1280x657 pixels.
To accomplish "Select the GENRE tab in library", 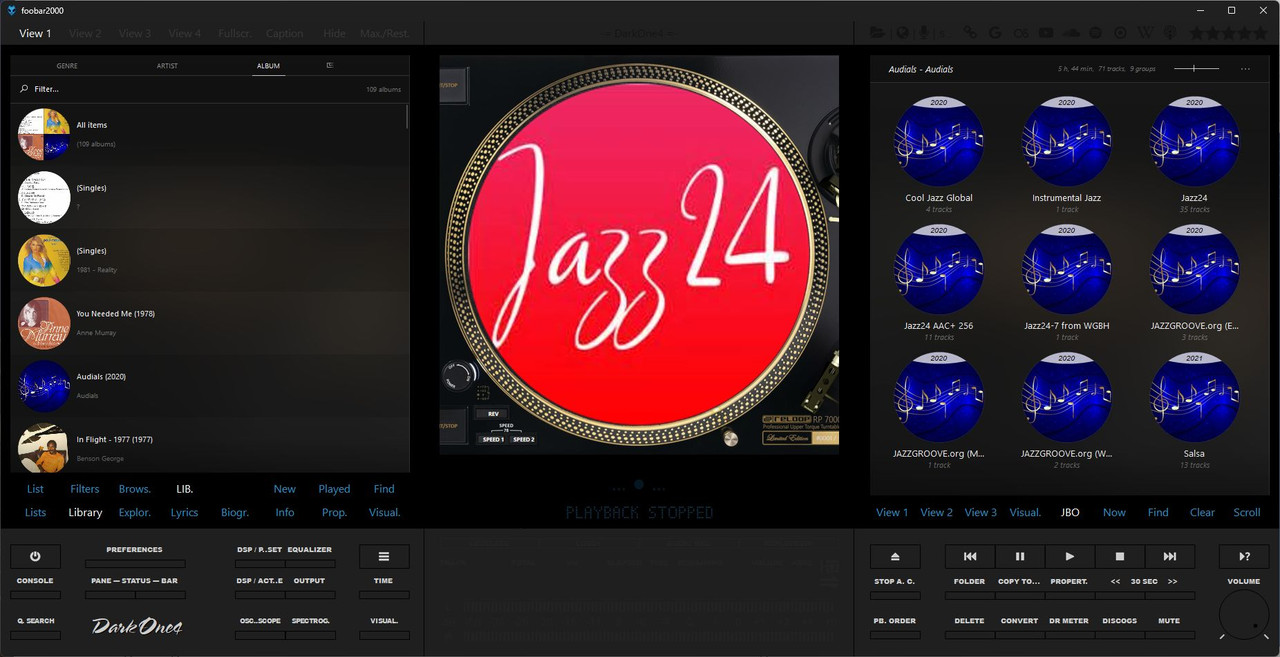I will (67, 66).
